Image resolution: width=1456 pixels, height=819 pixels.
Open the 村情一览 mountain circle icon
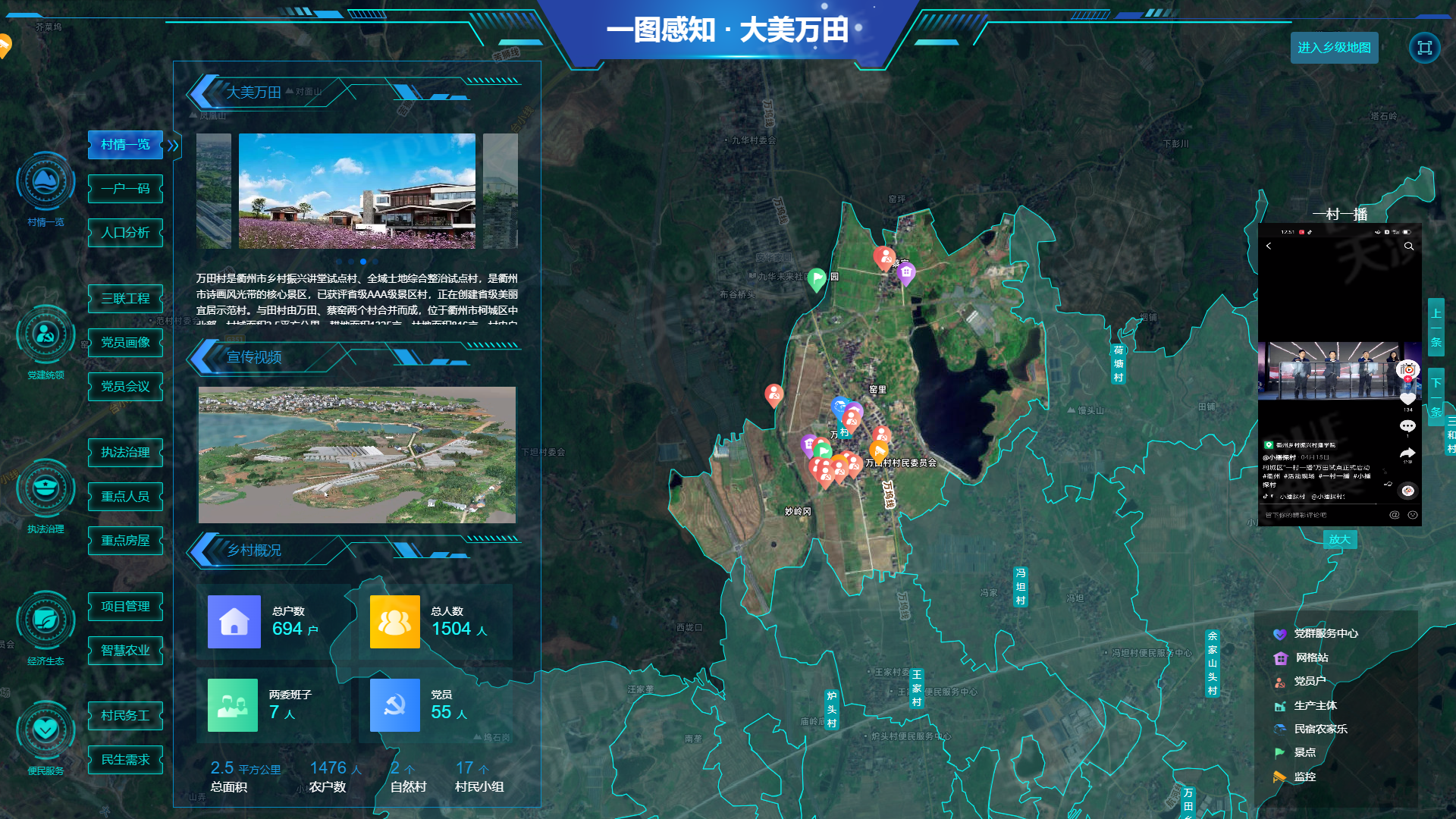click(45, 182)
